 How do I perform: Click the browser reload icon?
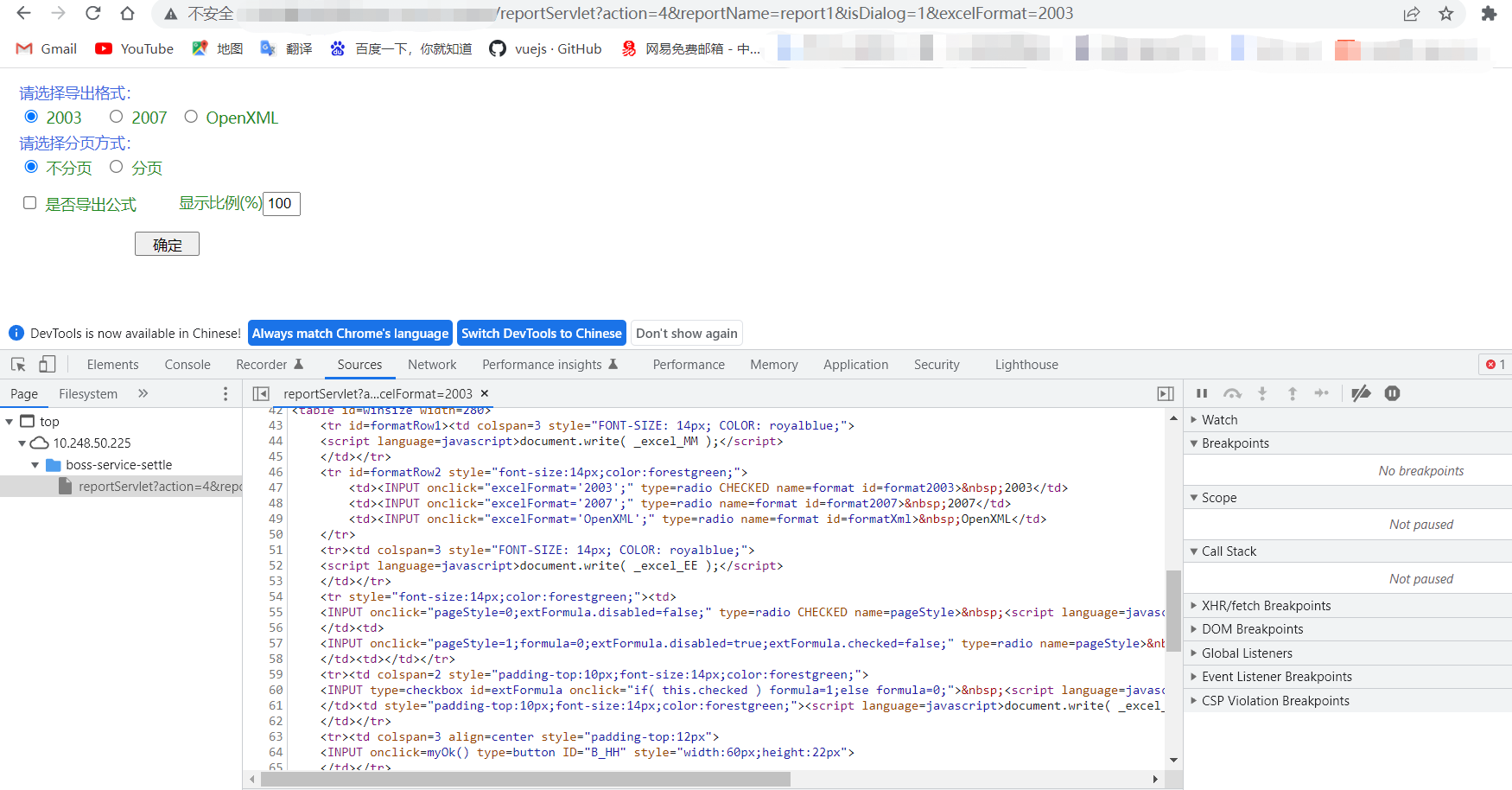coord(92,14)
